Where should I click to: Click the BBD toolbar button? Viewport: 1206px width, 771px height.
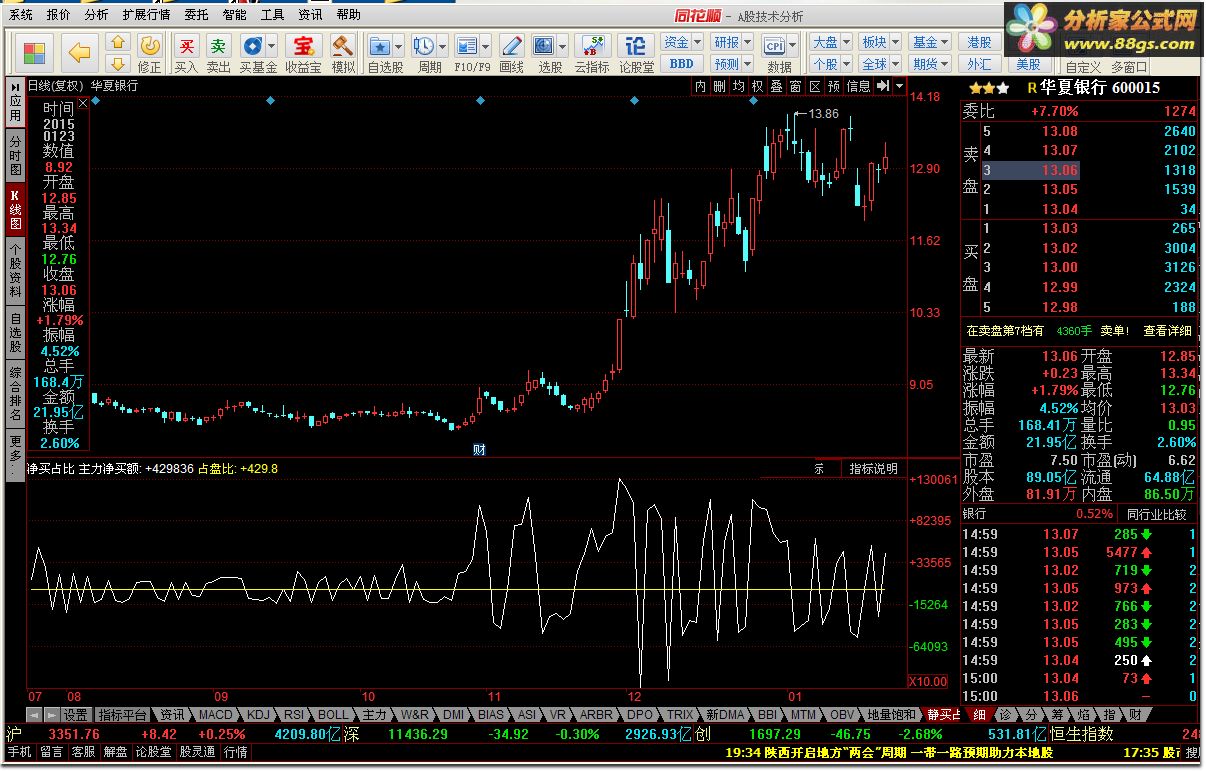point(681,64)
